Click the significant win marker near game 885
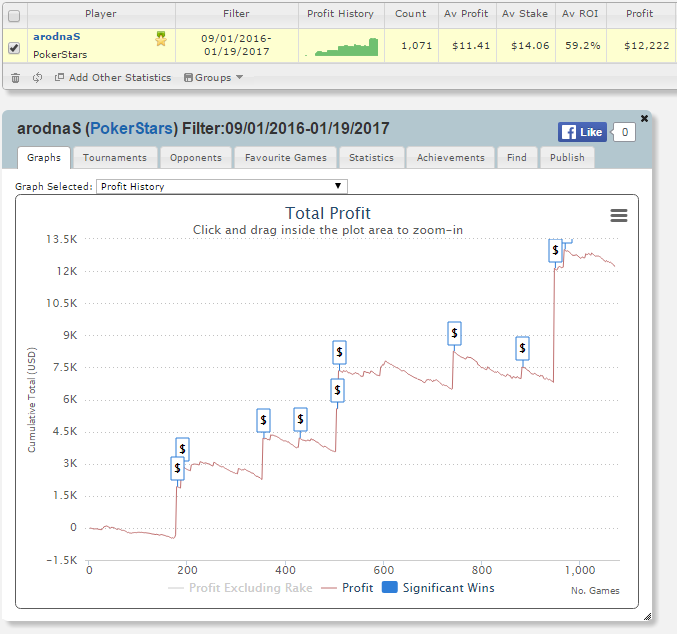Image resolution: width=677 pixels, height=634 pixels. [522, 348]
